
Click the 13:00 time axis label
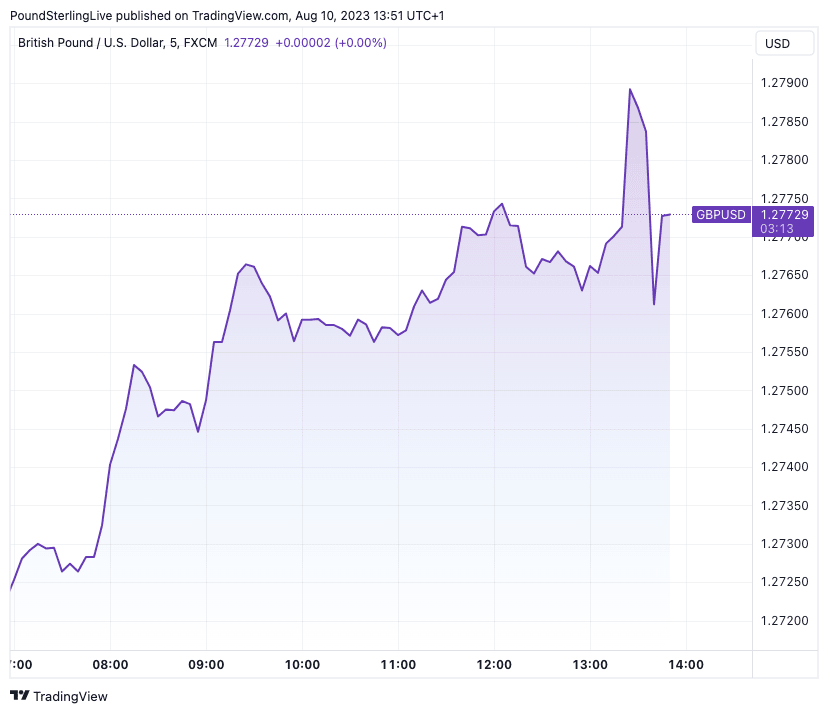point(590,665)
